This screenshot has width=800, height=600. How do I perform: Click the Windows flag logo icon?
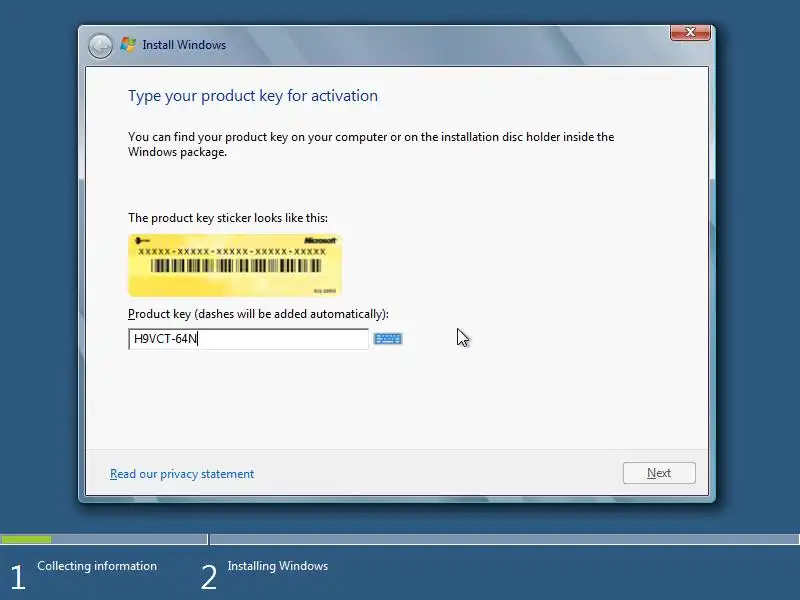[x=128, y=44]
